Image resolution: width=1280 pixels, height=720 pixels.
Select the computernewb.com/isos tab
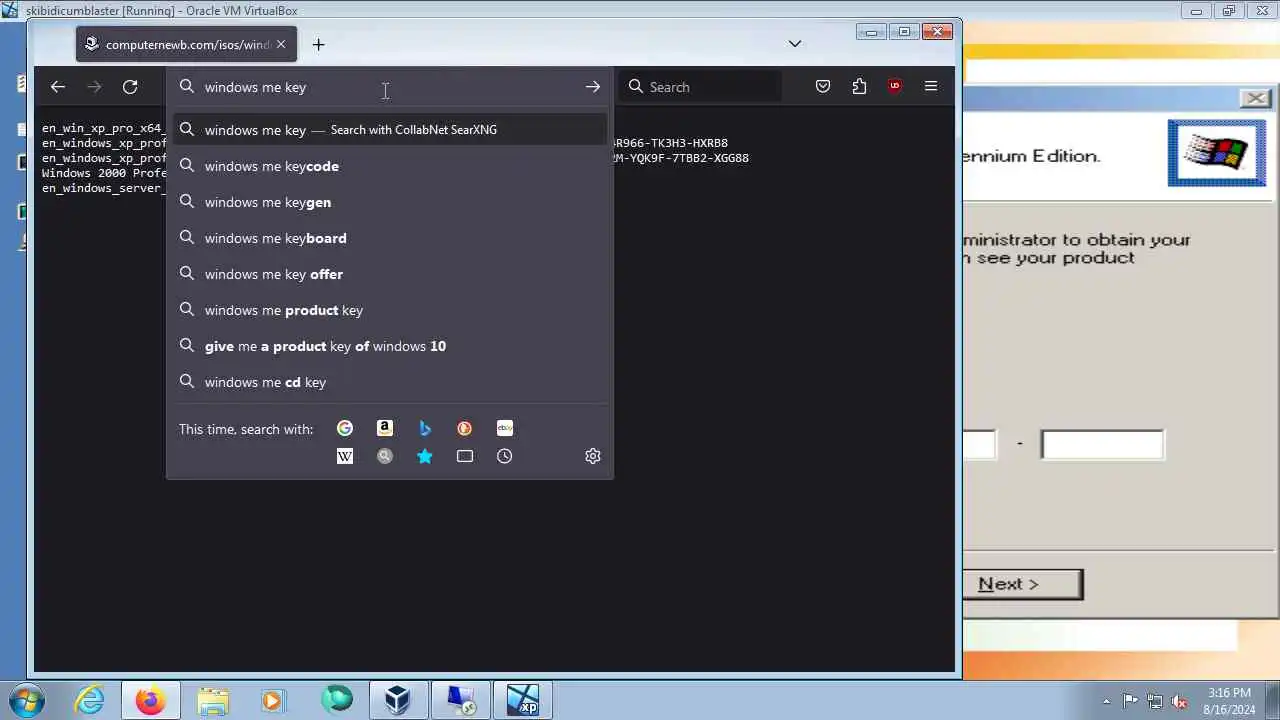point(185,44)
